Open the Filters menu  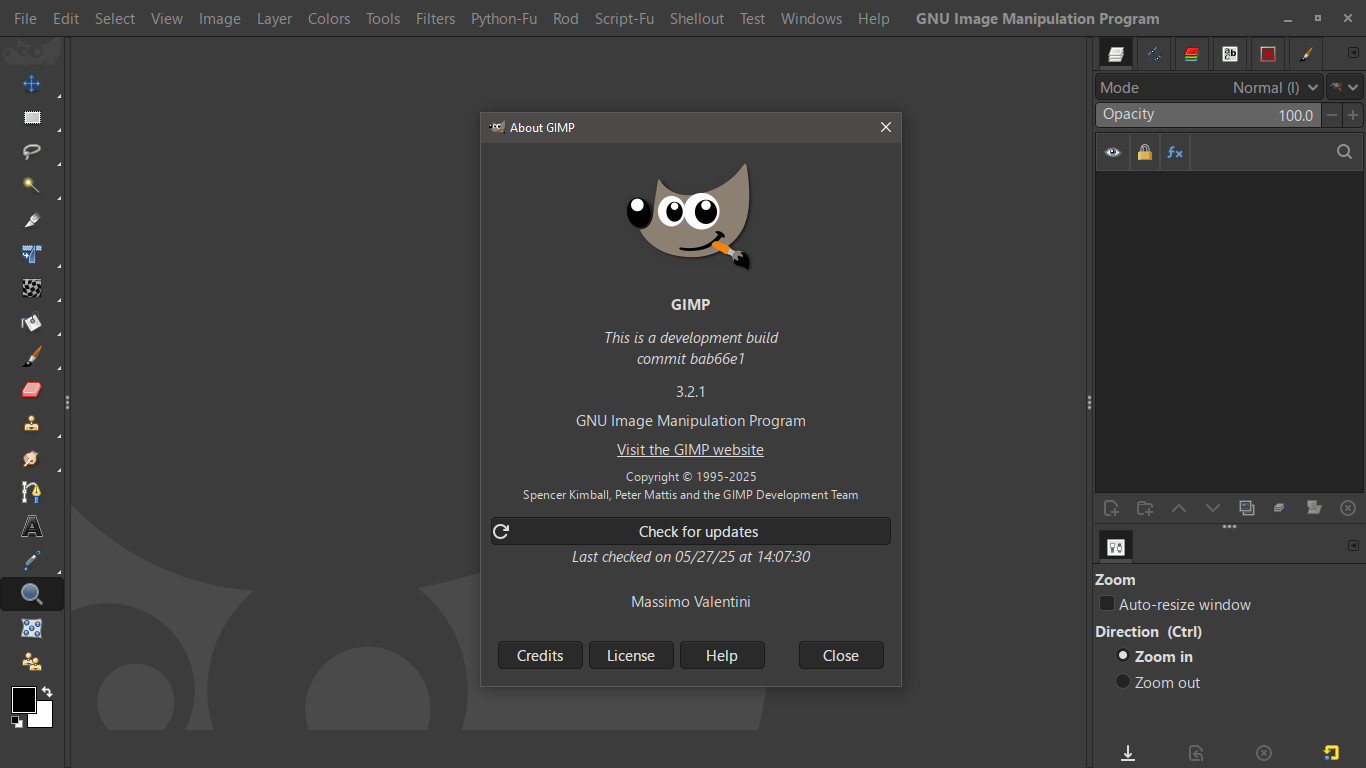435,19
